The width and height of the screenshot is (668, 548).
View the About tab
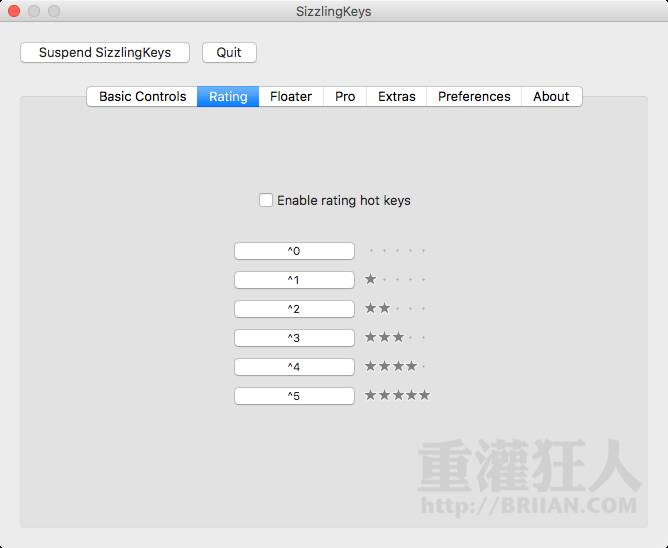click(551, 96)
